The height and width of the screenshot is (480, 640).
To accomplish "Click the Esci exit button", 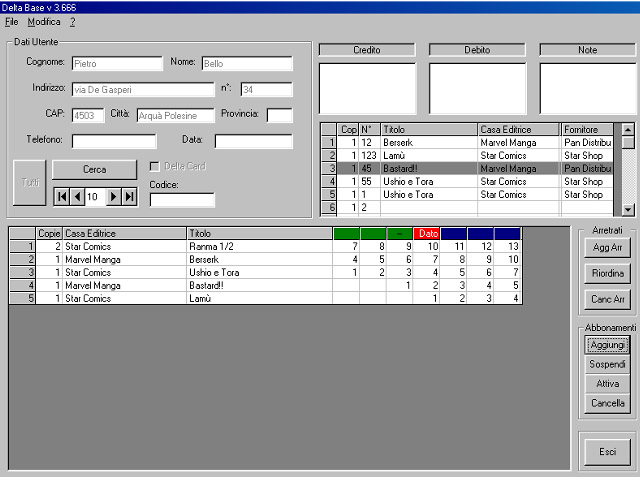I will click(x=607, y=452).
